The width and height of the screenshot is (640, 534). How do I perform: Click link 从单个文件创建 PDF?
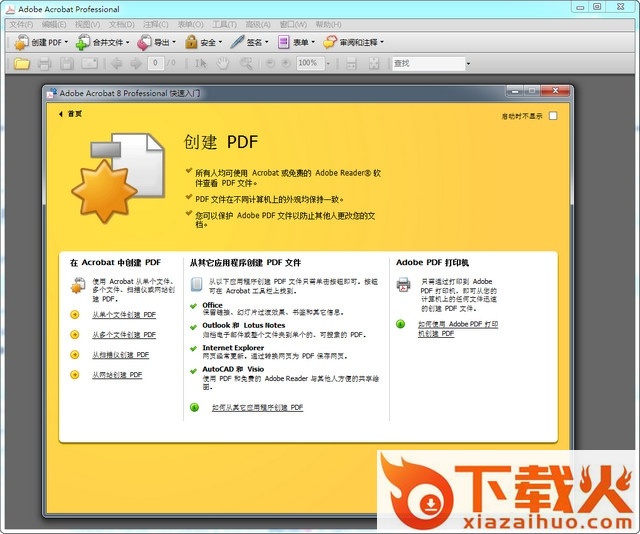tap(124, 315)
